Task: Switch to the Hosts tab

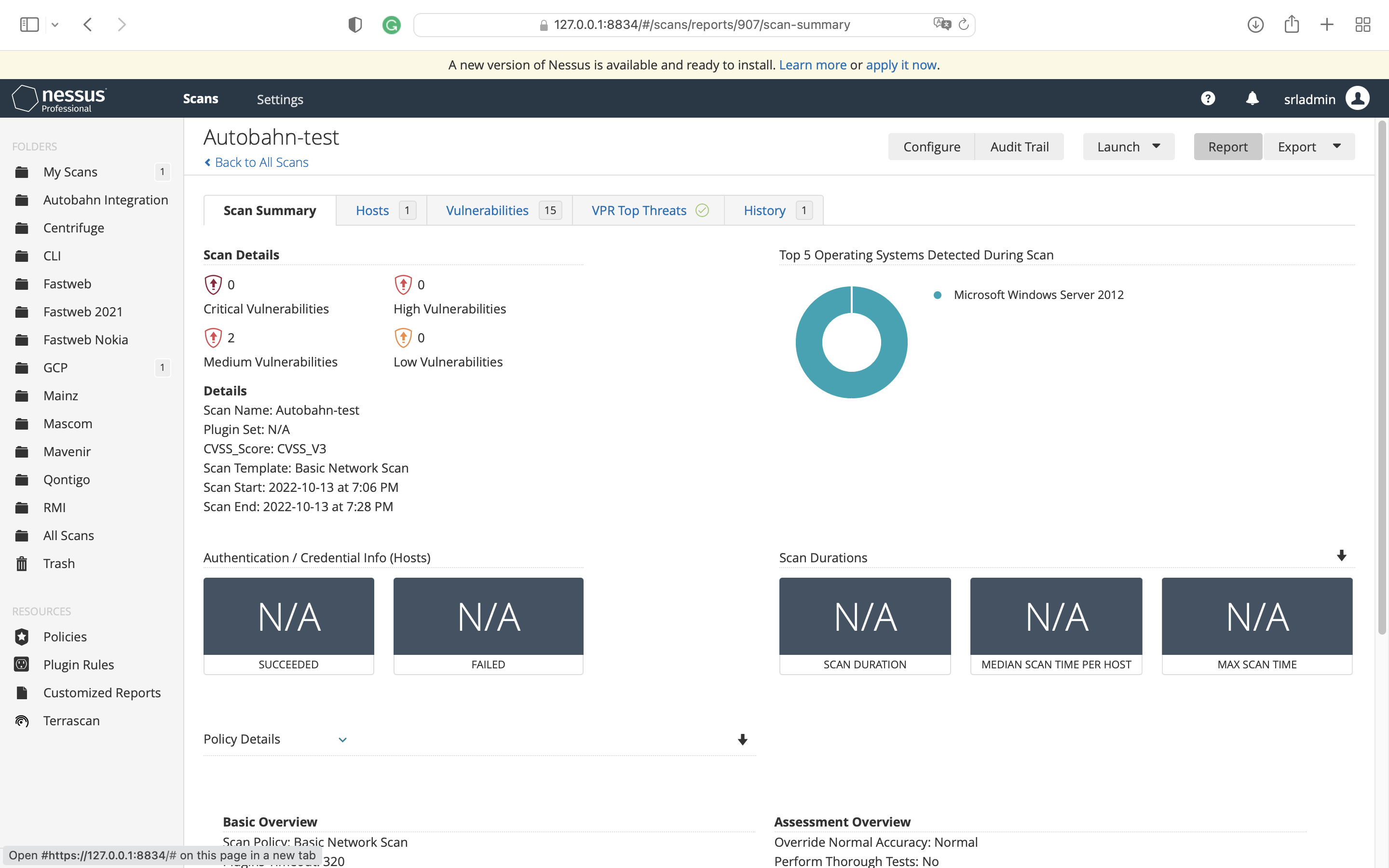Action: 381,210
